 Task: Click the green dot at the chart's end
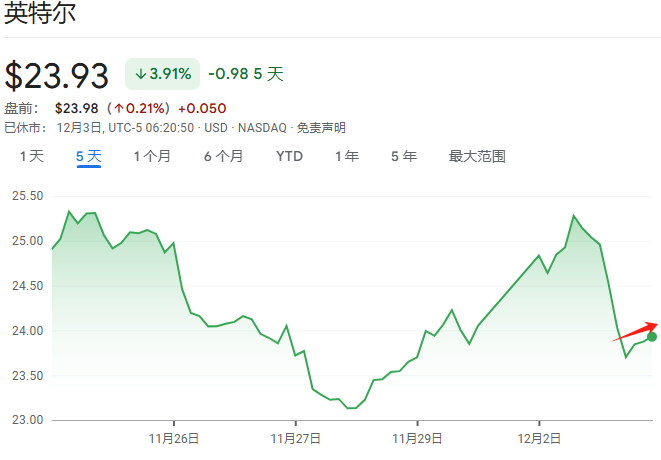[x=652, y=337]
